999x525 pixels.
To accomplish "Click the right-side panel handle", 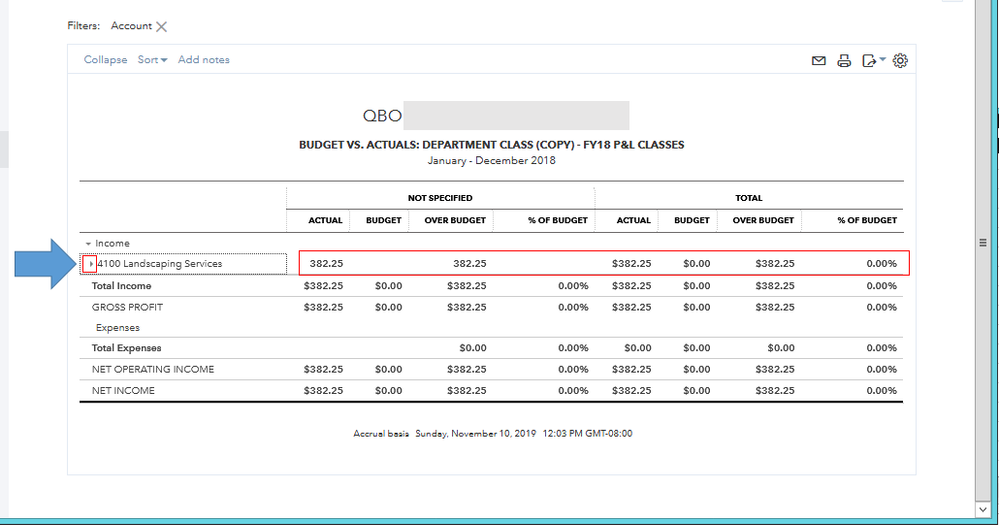I will [983, 243].
